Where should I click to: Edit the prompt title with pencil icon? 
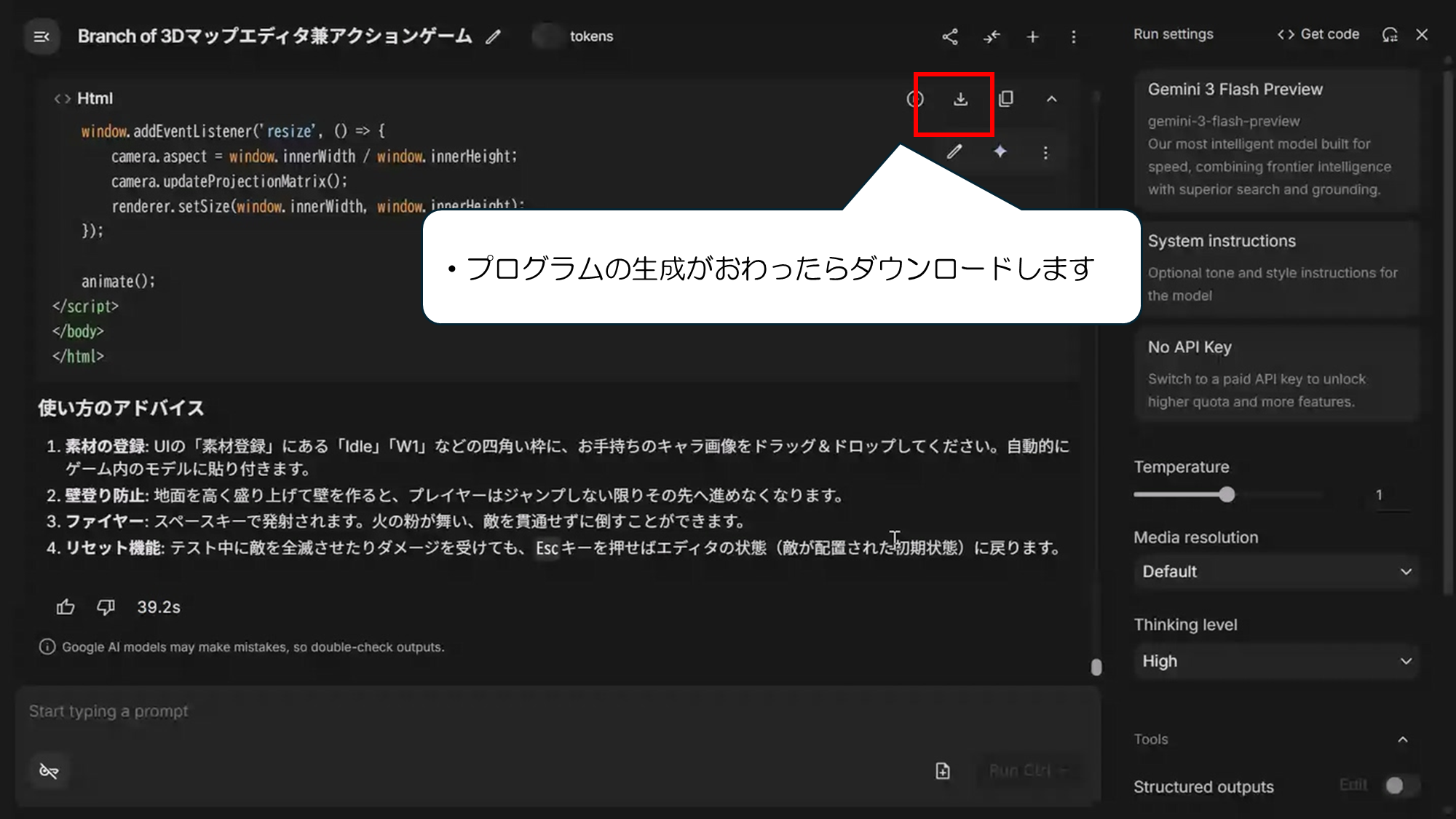[494, 36]
